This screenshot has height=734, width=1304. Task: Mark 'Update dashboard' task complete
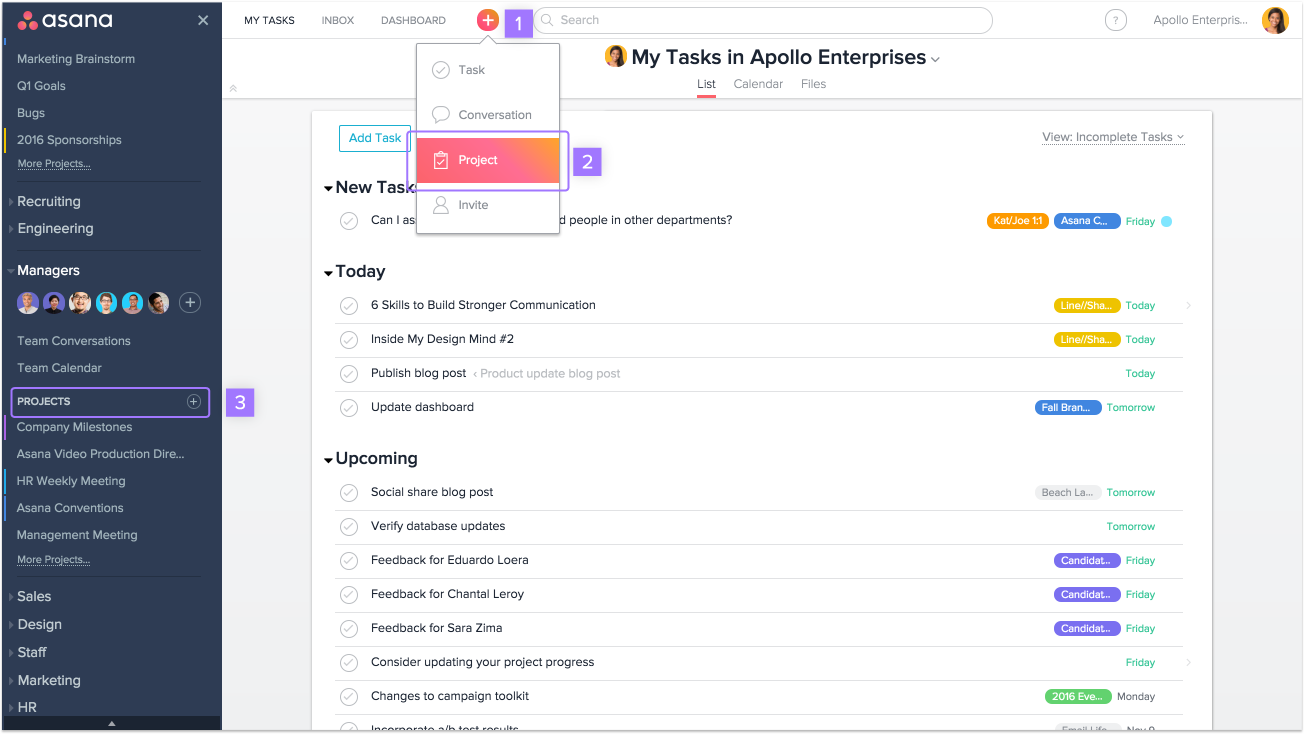(349, 408)
